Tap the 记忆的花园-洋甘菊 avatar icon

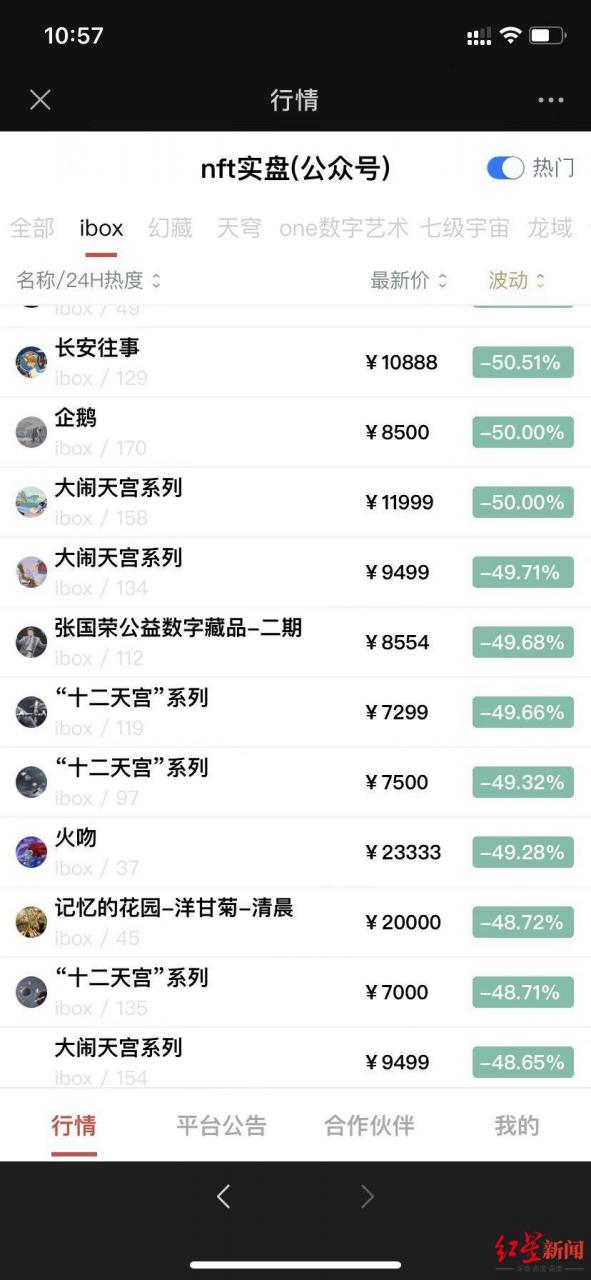click(31, 922)
